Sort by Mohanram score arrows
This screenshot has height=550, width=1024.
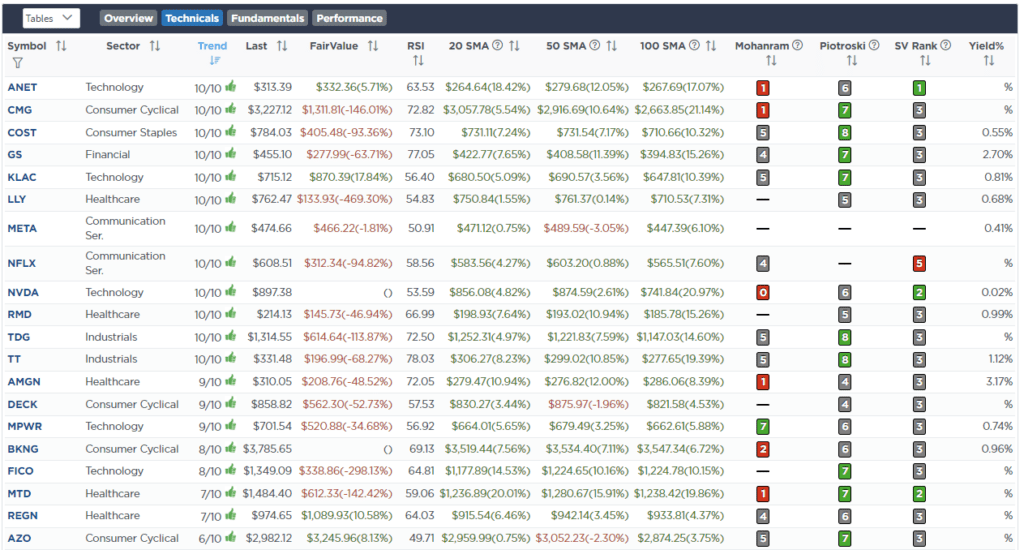[771, 61]
